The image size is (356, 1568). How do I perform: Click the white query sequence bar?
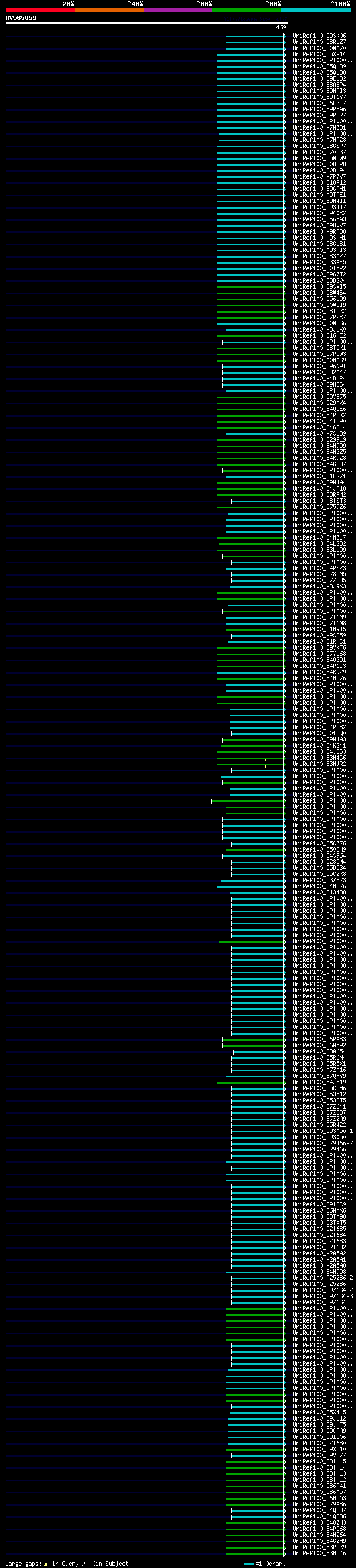[147, 22]
